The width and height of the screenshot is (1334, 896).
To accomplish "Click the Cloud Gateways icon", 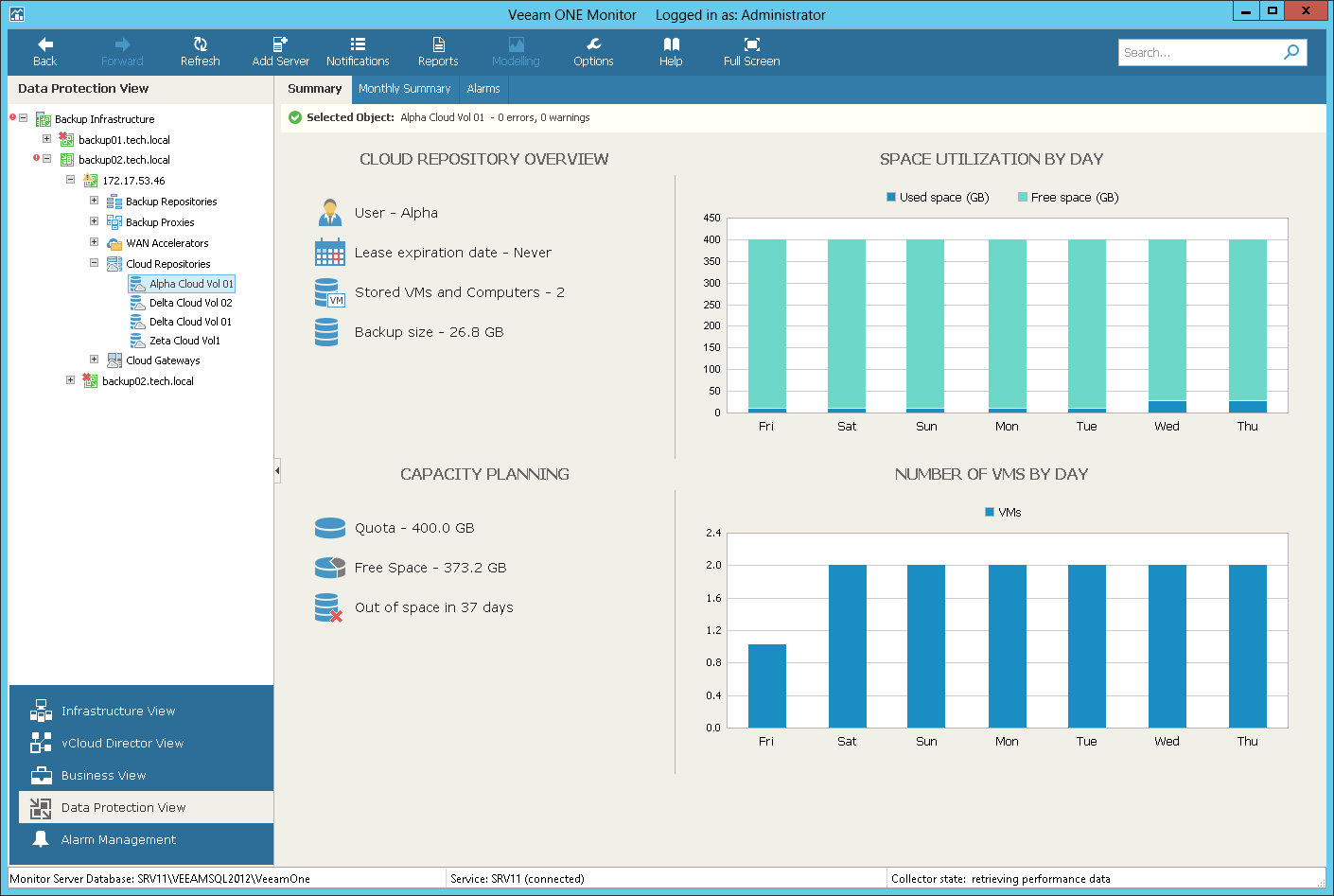I will pyautogui.click(x=114, y=360).
